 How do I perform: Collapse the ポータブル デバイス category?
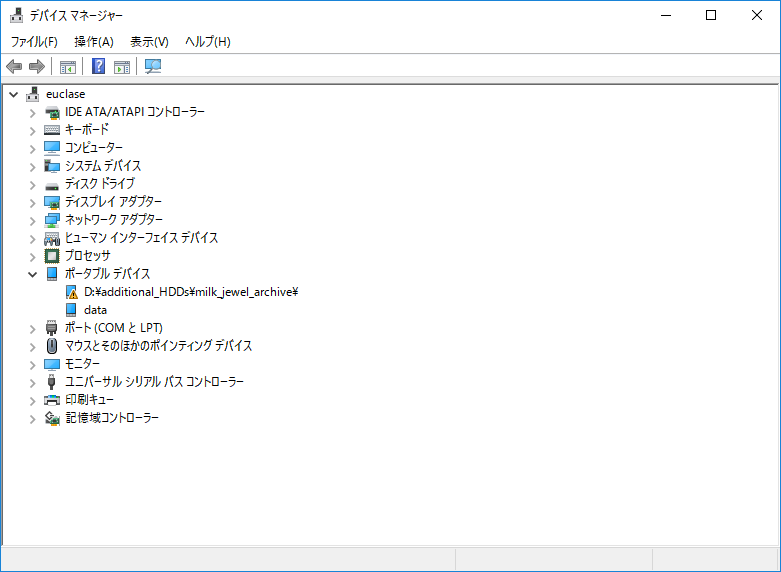[32, 274]
